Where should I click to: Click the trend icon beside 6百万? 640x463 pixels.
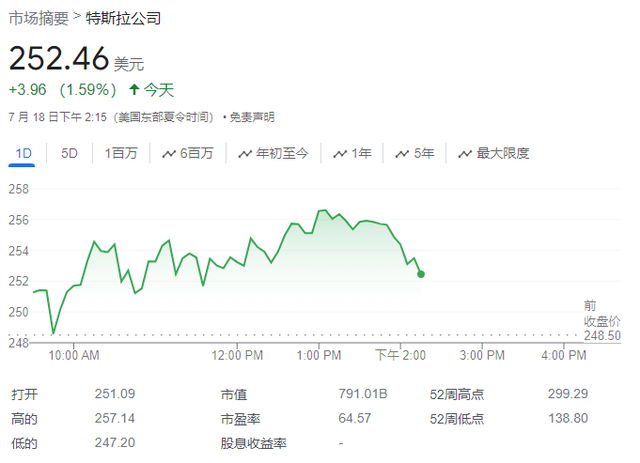coord(169,154)
